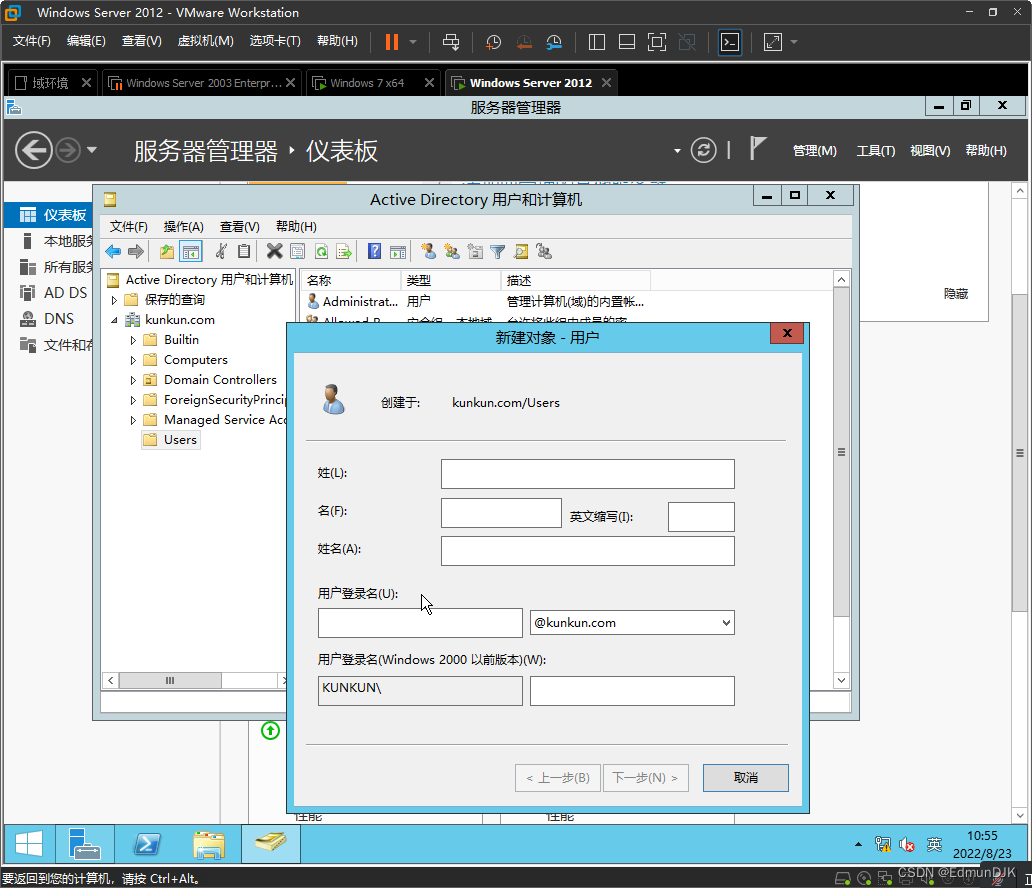
Task: Click Server Manager refresh circle icon
Action: (x=703, y=151)
